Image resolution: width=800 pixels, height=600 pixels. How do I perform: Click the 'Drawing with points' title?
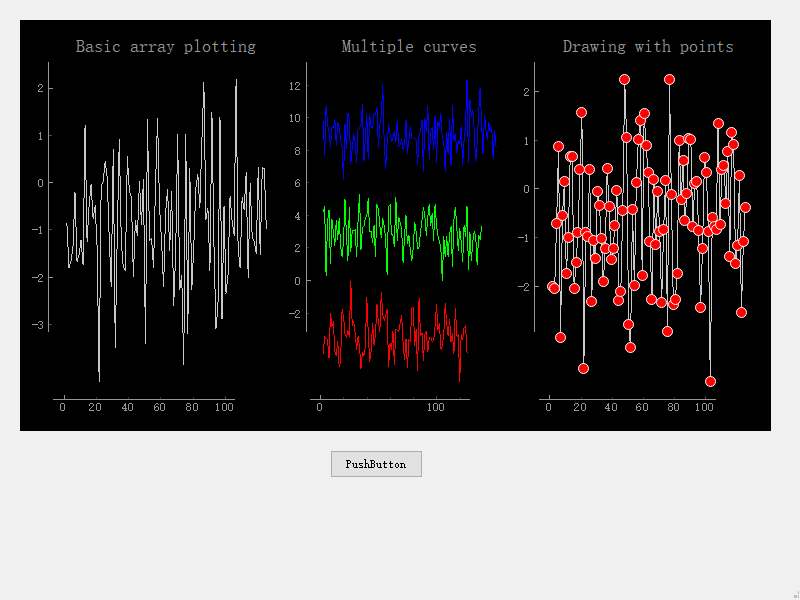pos(648,46)
